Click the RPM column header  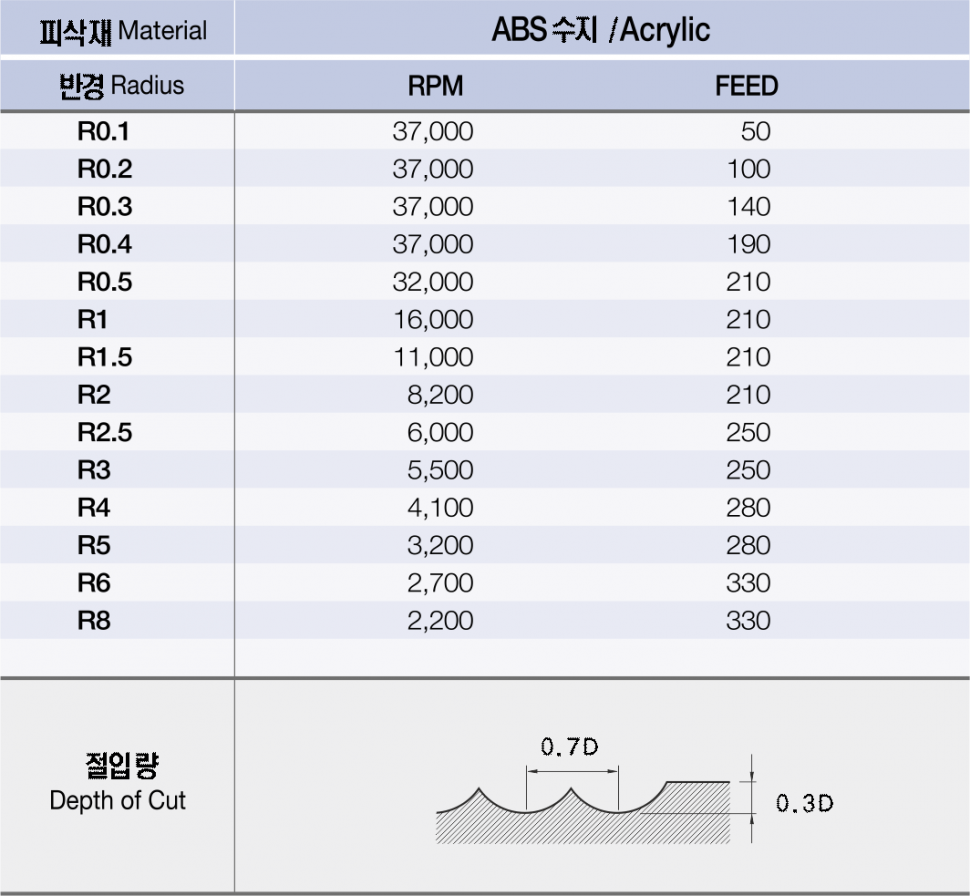pyautogui.click(x=435, y=86)
